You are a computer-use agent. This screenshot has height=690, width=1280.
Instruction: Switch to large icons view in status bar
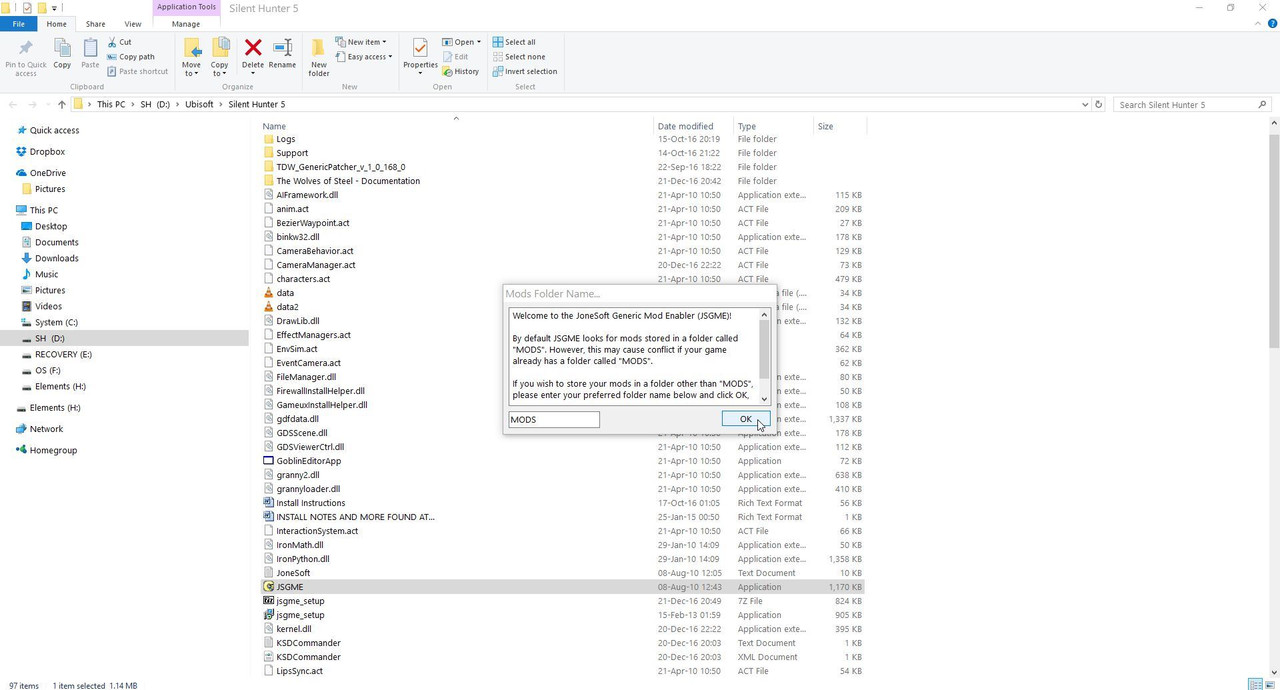click(x=1269, y=684)
